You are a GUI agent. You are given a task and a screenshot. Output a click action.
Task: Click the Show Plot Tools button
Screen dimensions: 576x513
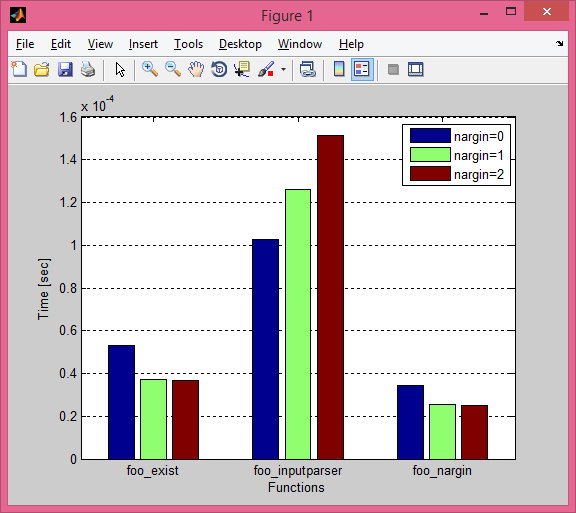click(x=416, y=69)
